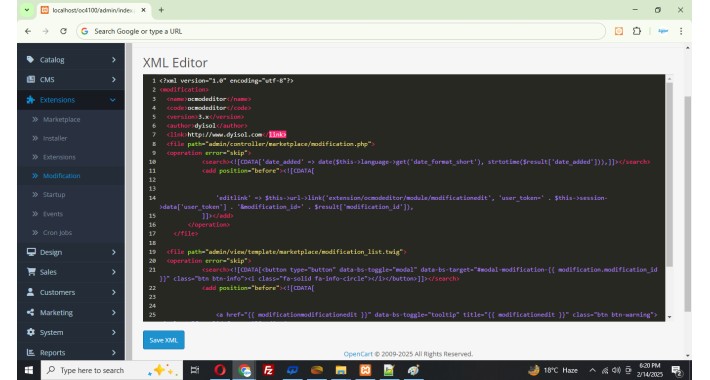Viewport: 710px width, 380px height.
Task: Go back using browser back arrow
Action: [x=28, y=31]
